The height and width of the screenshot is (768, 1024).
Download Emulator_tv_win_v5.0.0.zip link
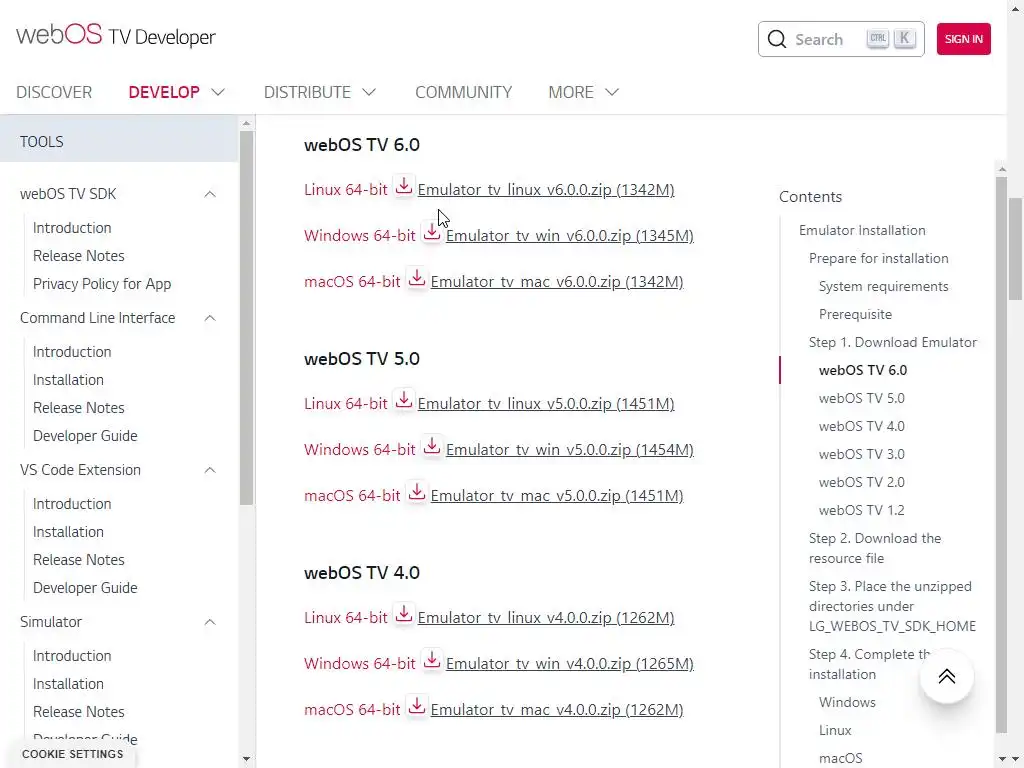569,449
